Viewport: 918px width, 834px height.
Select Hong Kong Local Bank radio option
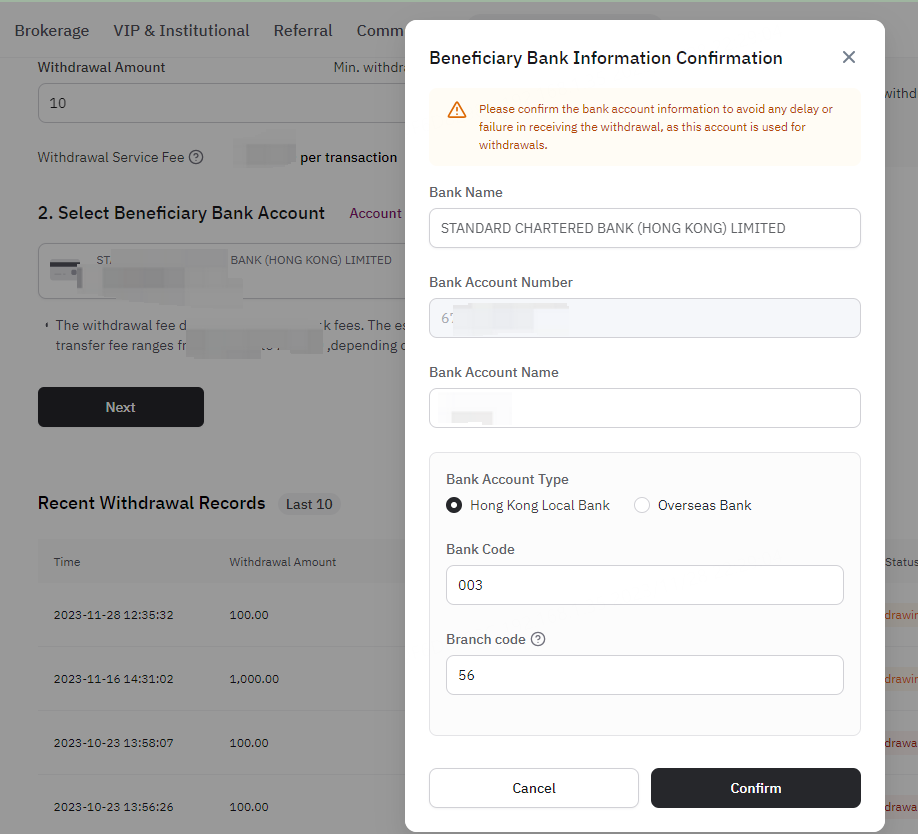tap(454, 505)
